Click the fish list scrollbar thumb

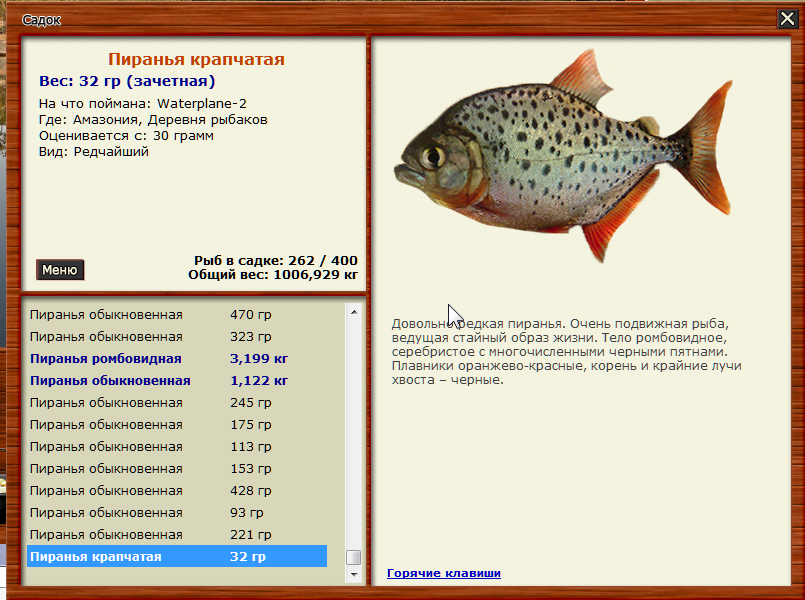354,557
